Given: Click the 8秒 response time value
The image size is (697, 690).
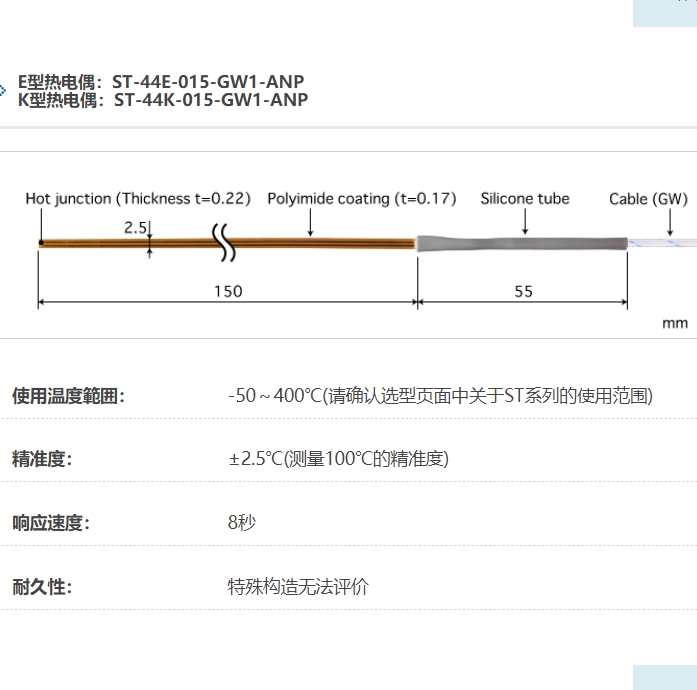Looking at the screenshot, I should coord(242,522).
